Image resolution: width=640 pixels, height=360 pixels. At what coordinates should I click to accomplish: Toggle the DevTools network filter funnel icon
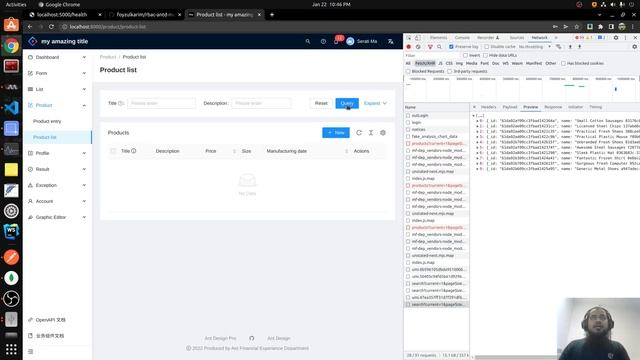[430, 47]
